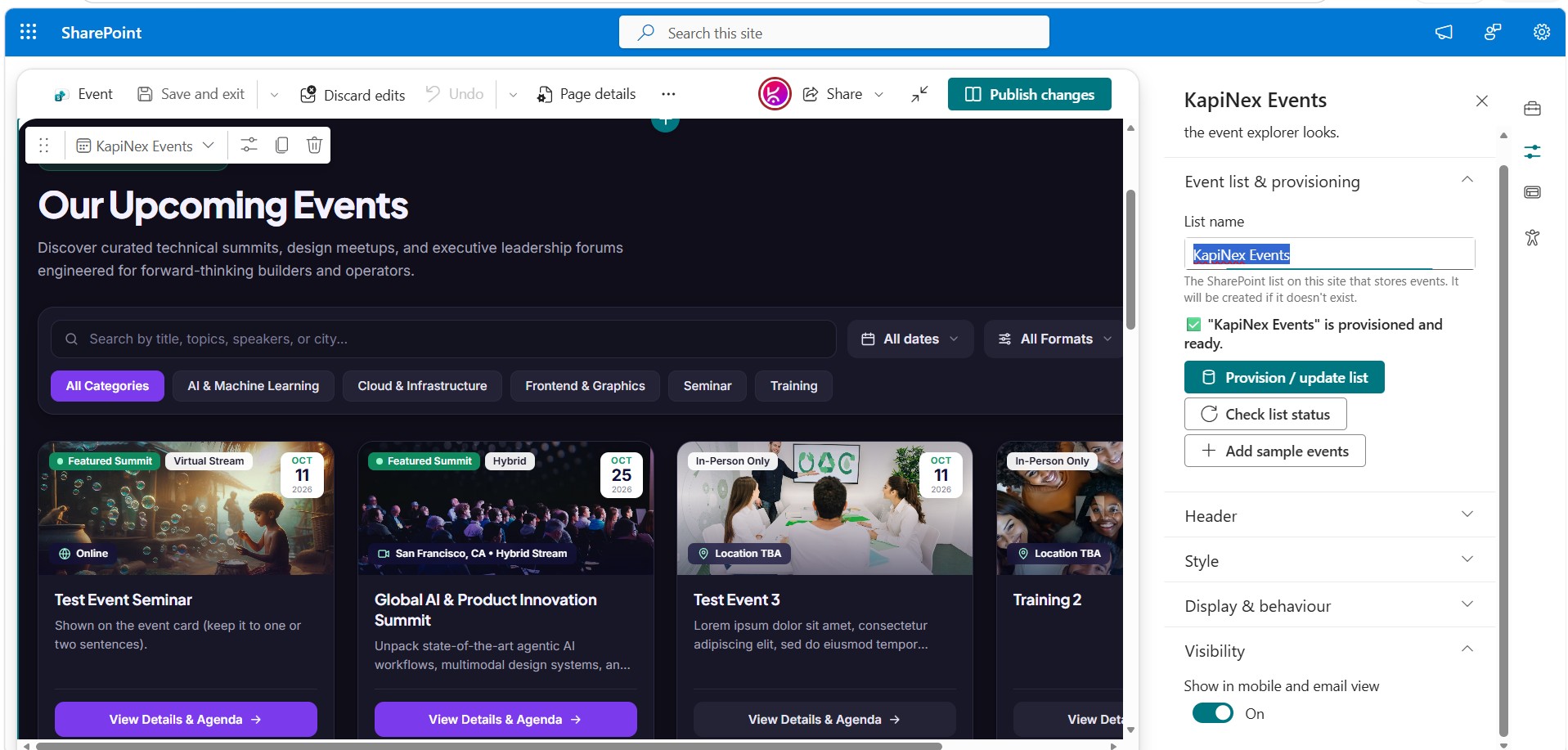Image resolution: width=1568 pixels, height=750 pixels.
Task: Open web part settings sliders icon
Action: tap(249, 146)
